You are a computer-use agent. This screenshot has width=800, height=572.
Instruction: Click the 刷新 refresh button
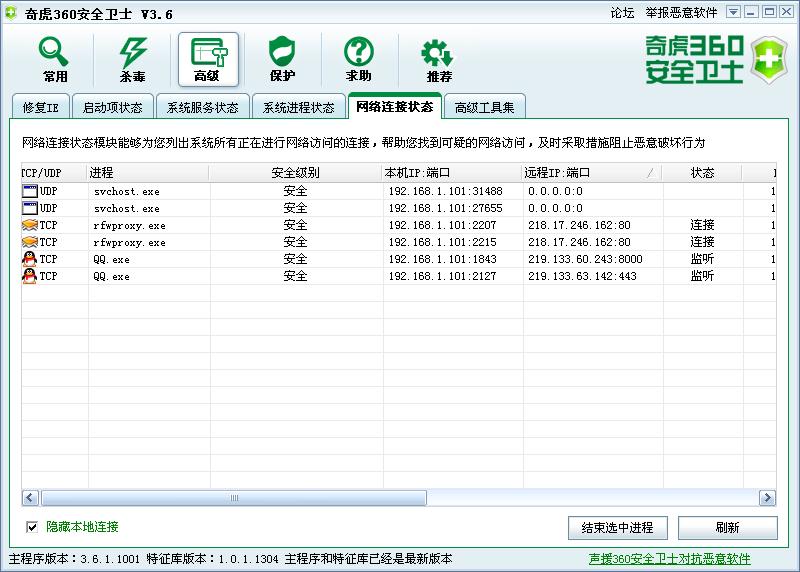point(728,528)
